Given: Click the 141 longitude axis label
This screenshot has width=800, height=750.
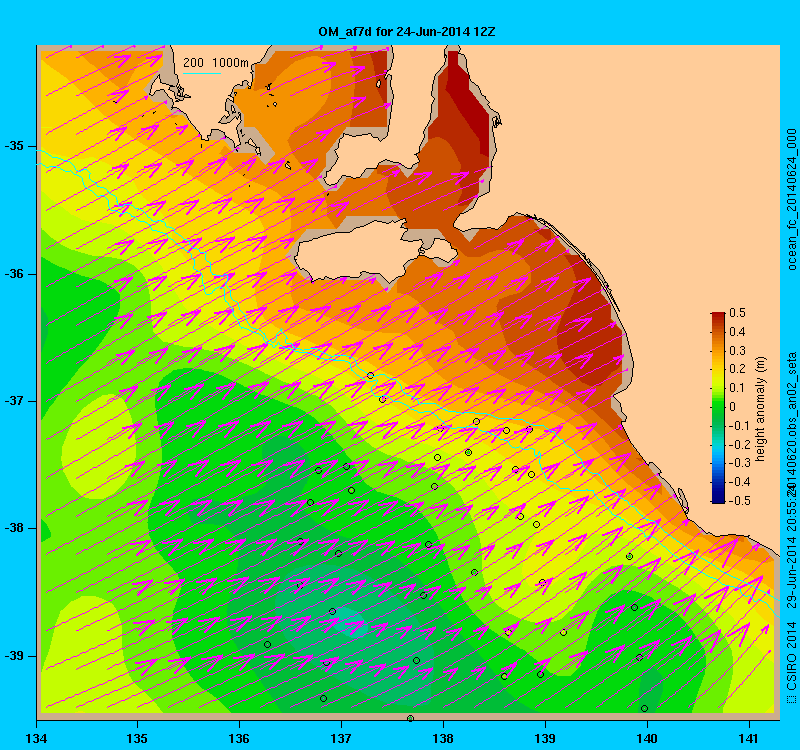Looking at the screenshot, I should point(749,738).
